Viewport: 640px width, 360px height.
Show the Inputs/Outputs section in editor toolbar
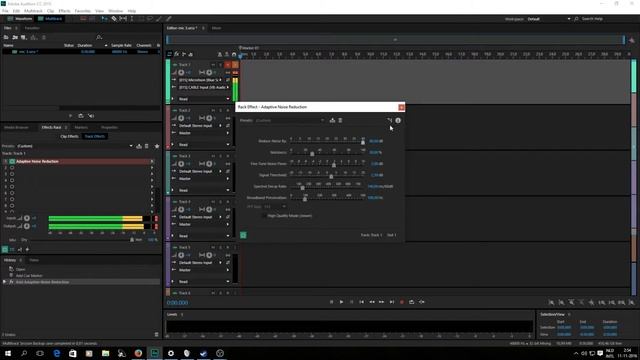point(170,54)
